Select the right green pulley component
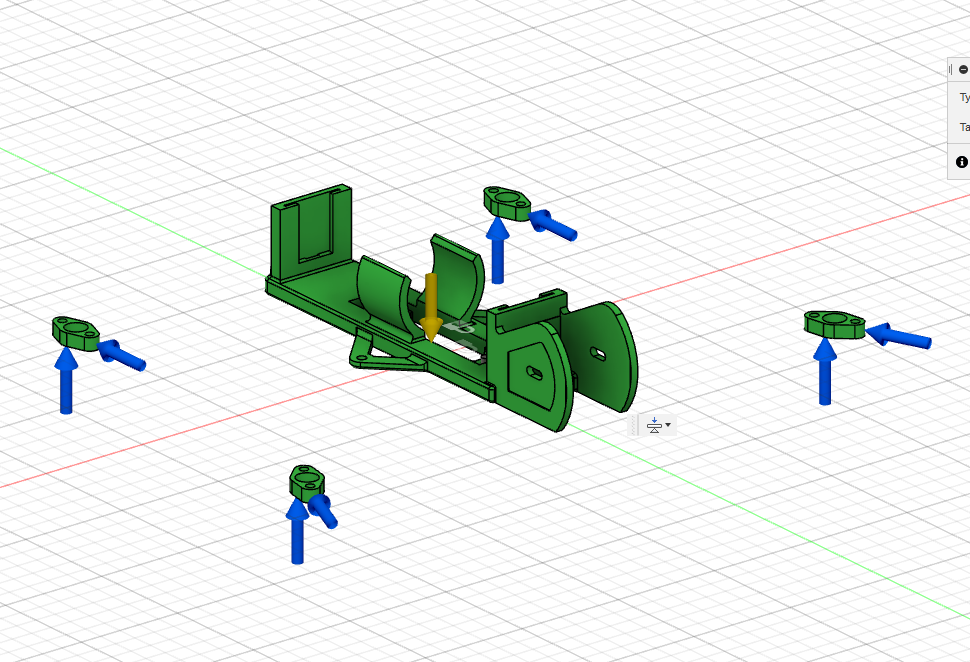Screen dimensions: 970x662 (x=833, y=325)
